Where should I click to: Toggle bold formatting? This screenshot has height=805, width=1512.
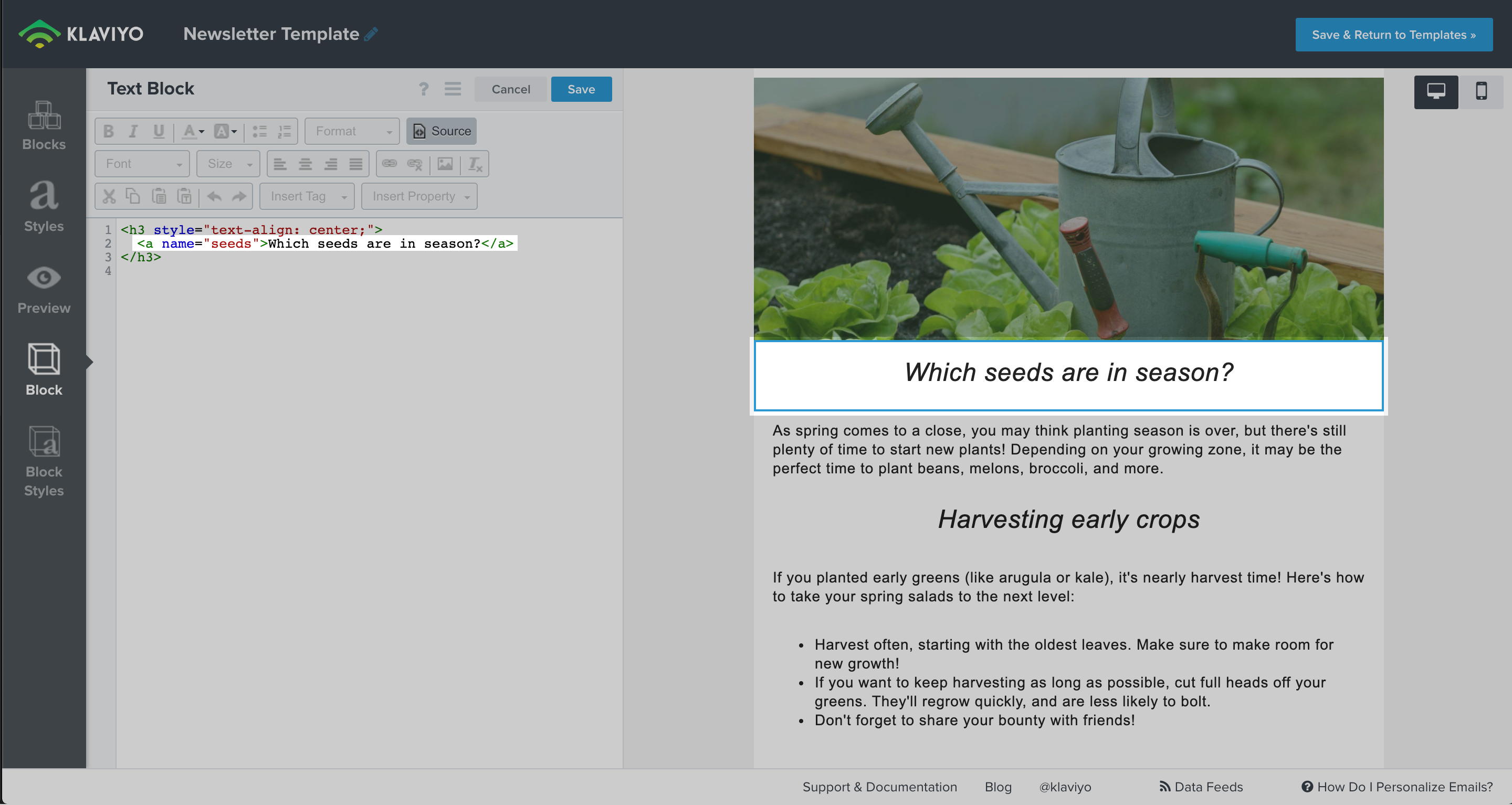[x=109, y=131]
